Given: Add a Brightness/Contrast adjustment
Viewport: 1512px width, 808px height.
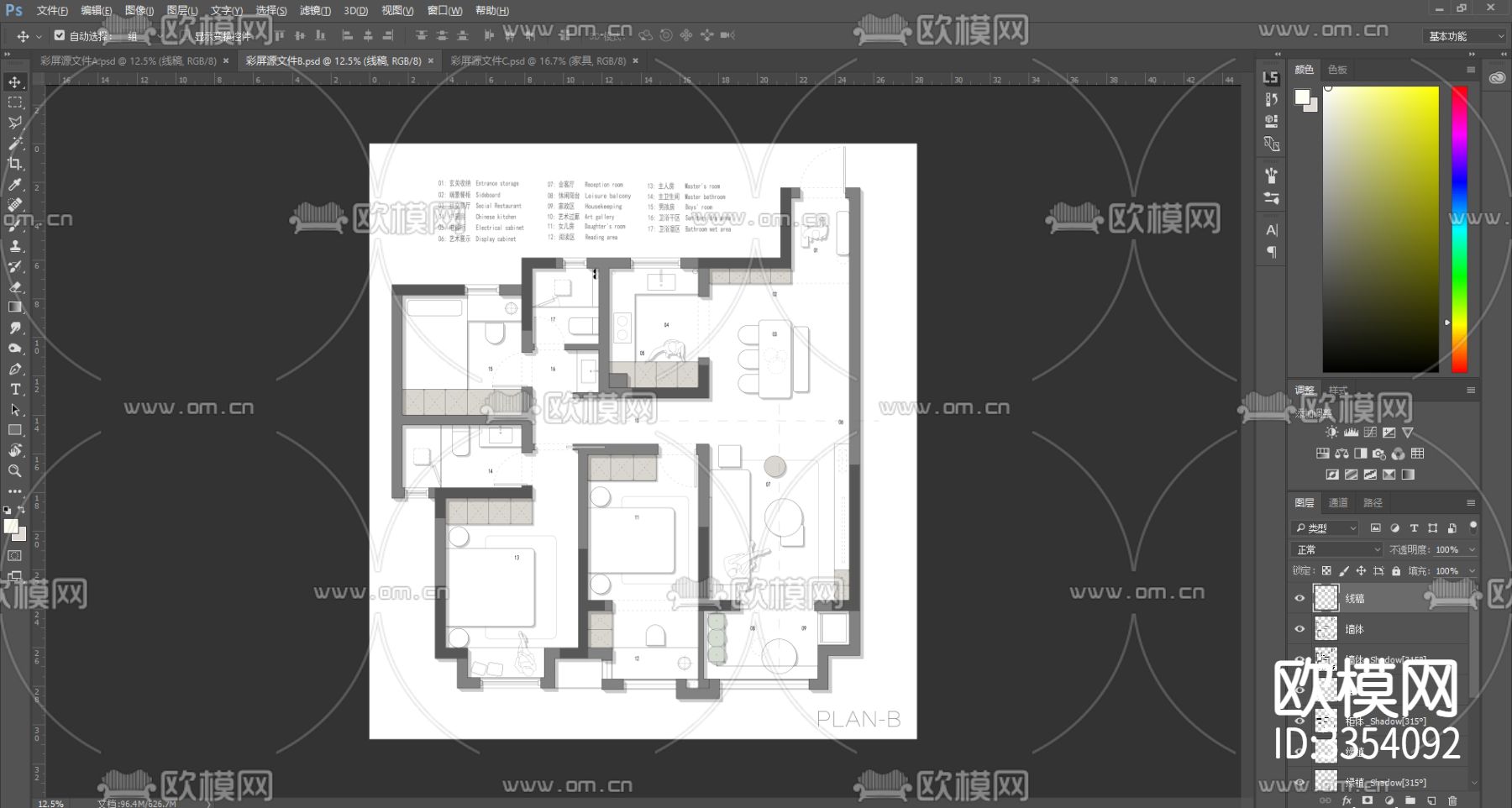Looking at the screenshot, I should (x=1331, y=433).
